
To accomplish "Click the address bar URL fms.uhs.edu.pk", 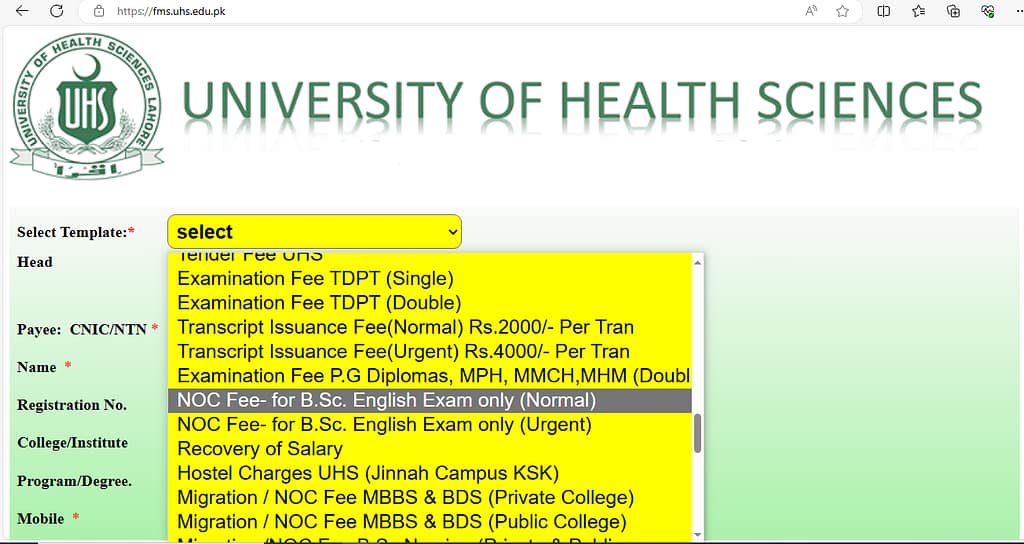I will 171,11.
